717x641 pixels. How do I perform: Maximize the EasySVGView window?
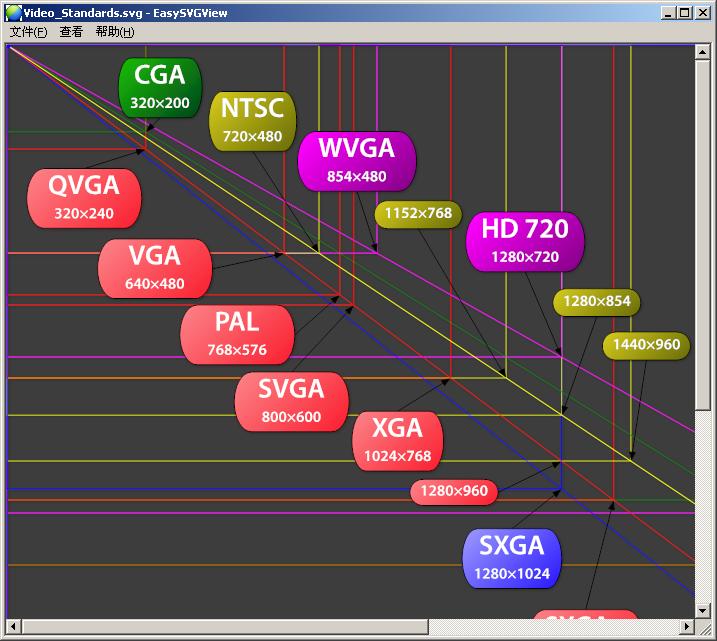tap(684, 12)
